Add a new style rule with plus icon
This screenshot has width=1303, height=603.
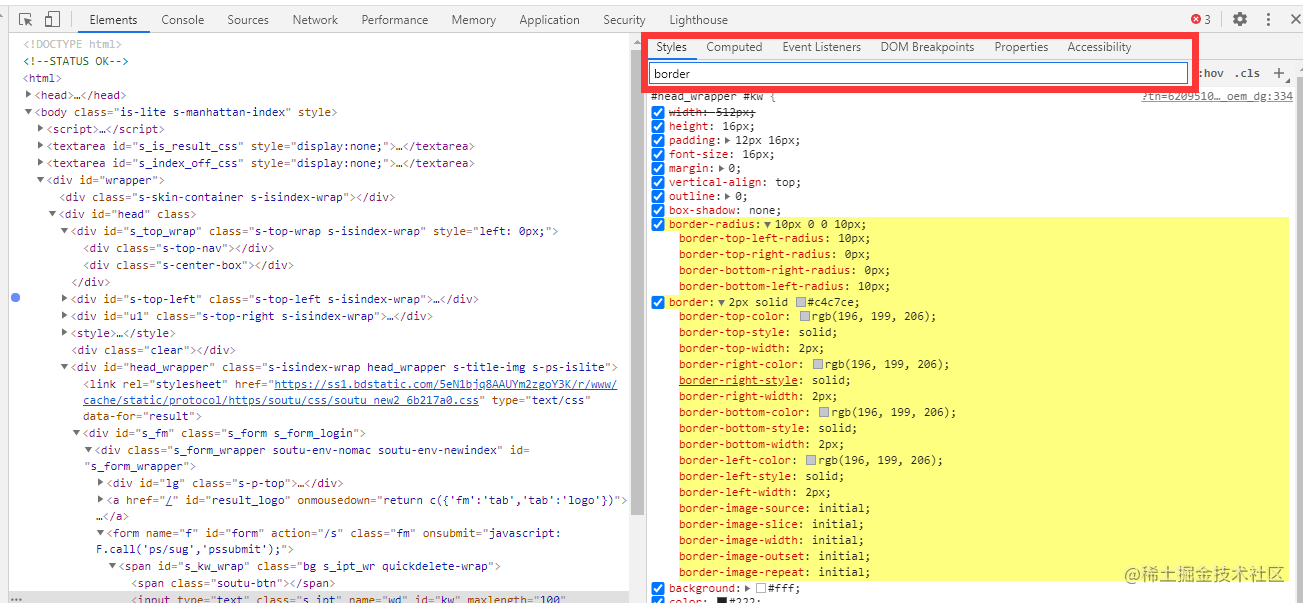[x=1278, y=73]
